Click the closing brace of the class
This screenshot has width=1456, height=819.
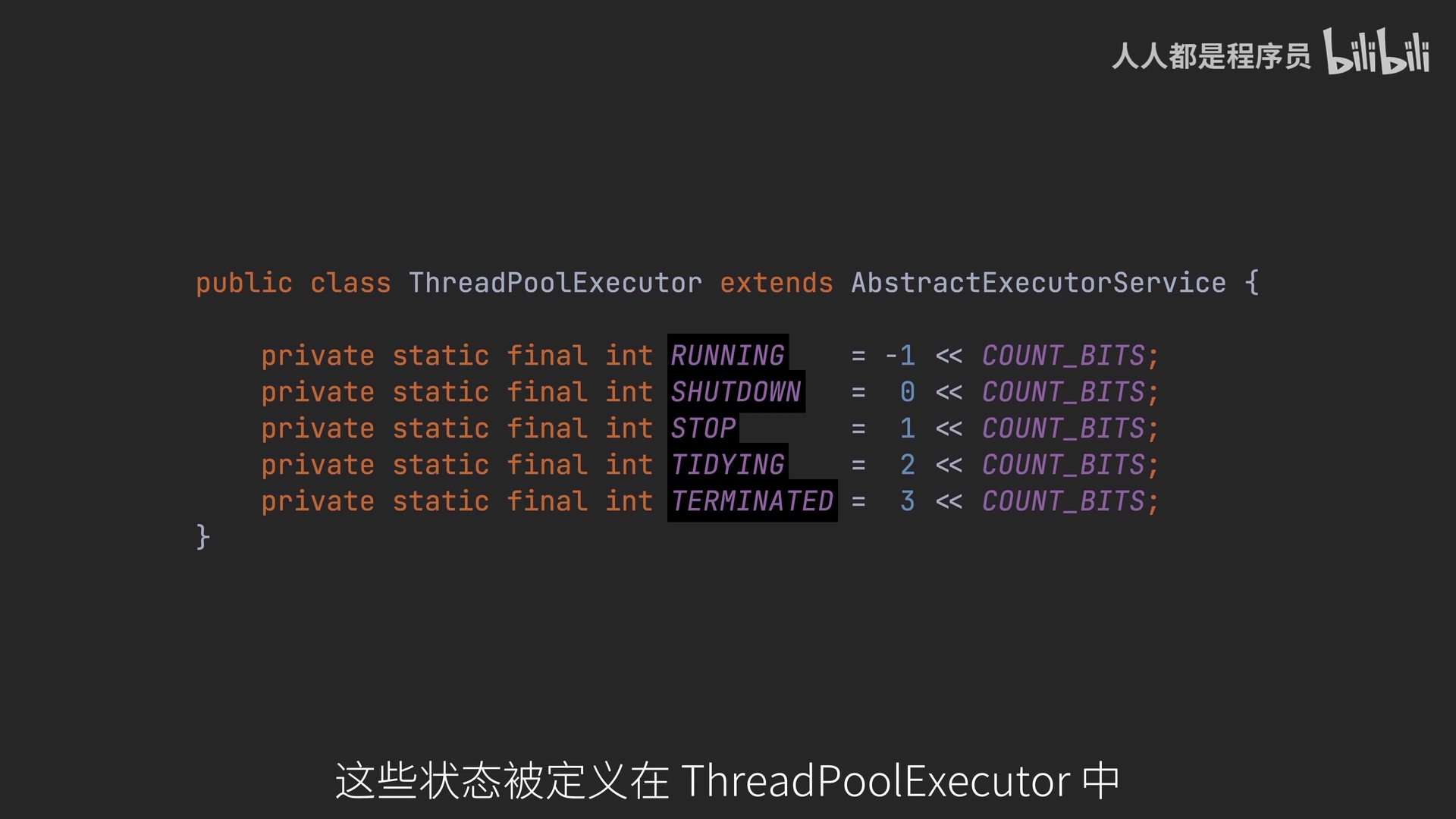coord(202,537)
